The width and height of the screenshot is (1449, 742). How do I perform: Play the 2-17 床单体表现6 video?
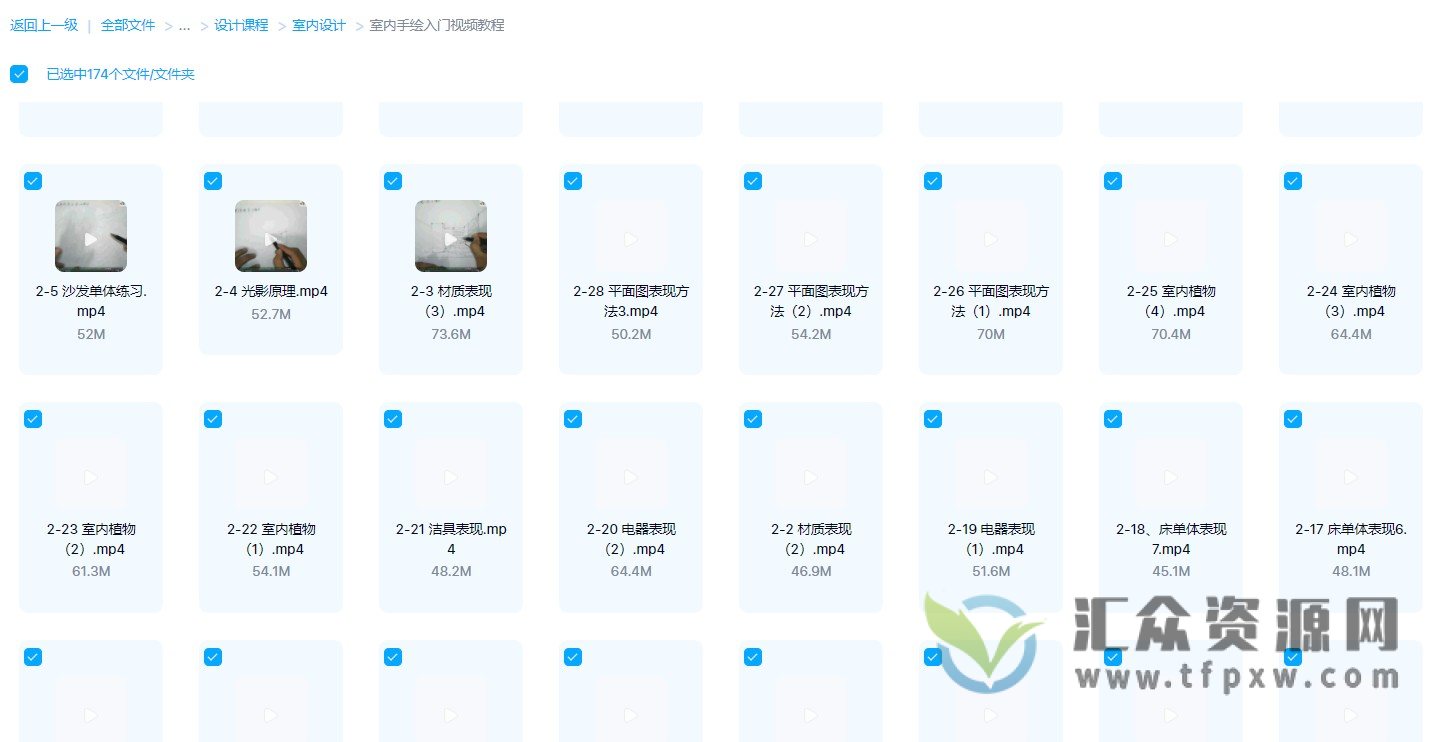click(1350, 476)
